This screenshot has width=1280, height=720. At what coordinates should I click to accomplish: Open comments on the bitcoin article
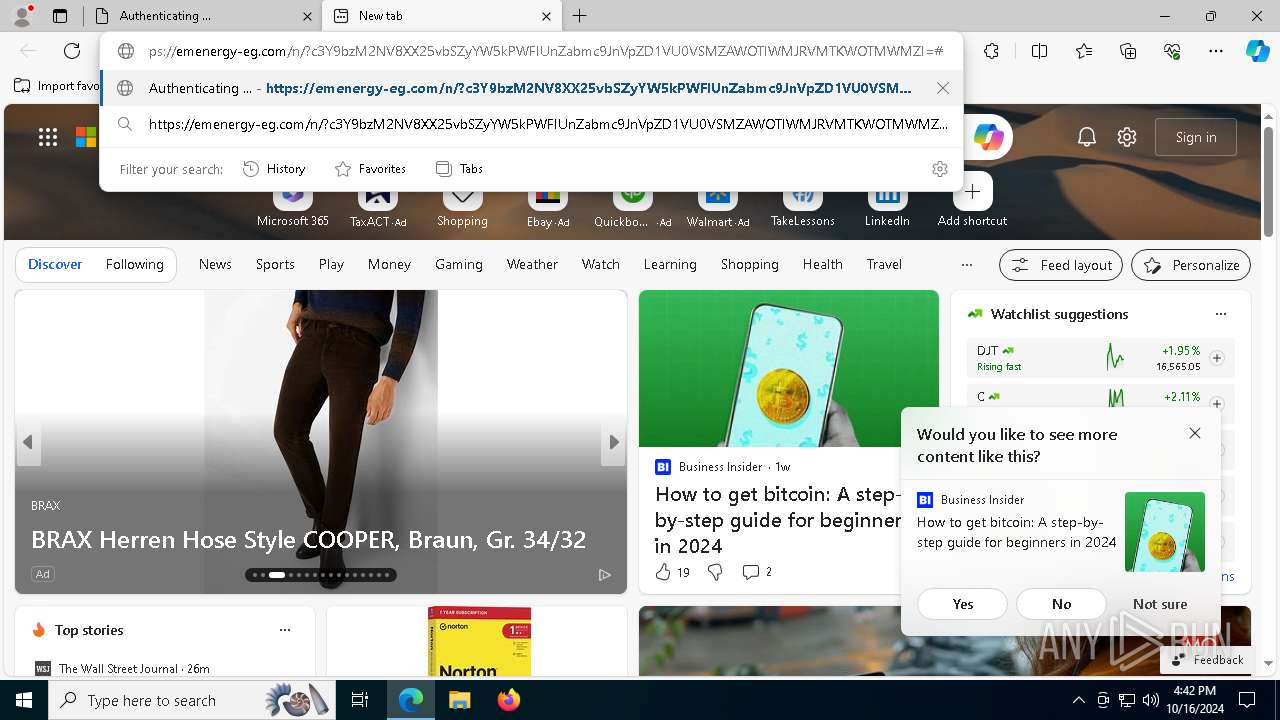coord(756,572)
